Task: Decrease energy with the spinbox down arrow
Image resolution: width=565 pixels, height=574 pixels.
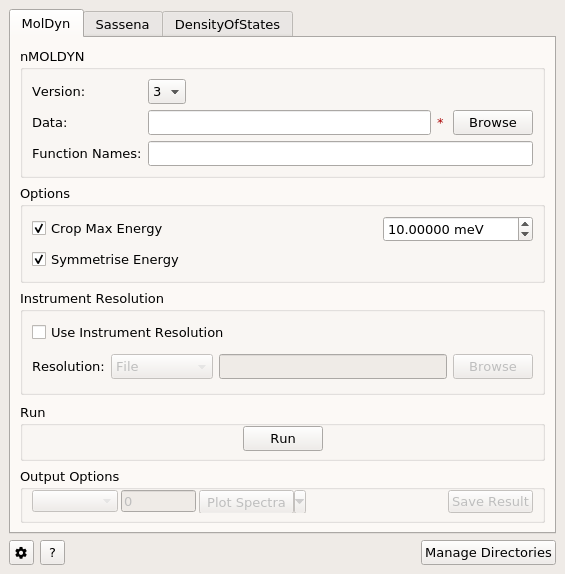Action: [525, 234]
